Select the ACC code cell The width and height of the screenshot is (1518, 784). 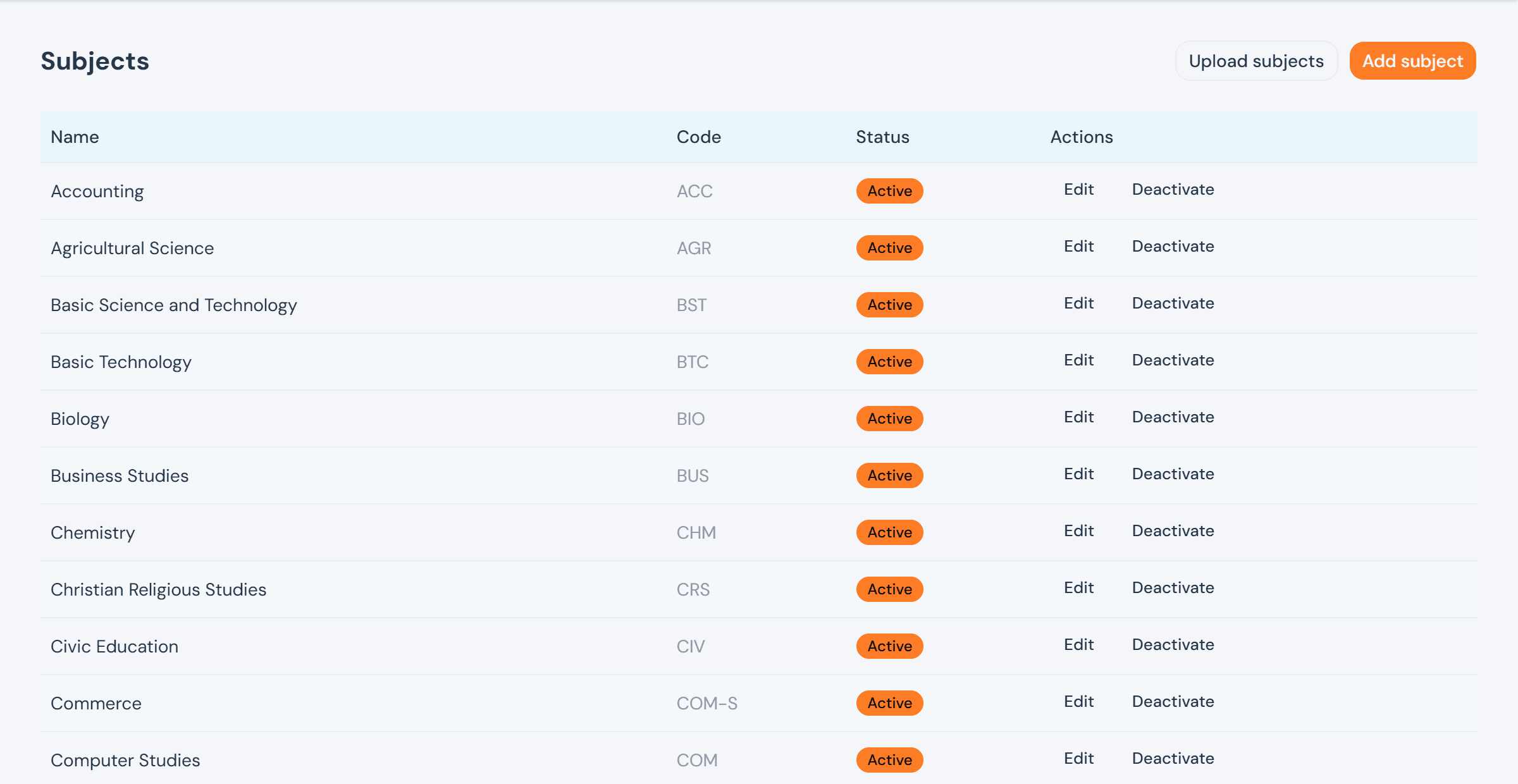coord(694,191)
